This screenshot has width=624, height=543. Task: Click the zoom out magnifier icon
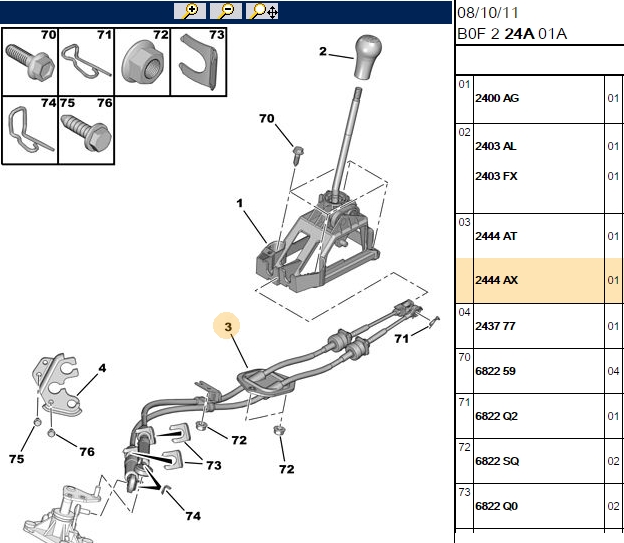click(x=226, y=11)
